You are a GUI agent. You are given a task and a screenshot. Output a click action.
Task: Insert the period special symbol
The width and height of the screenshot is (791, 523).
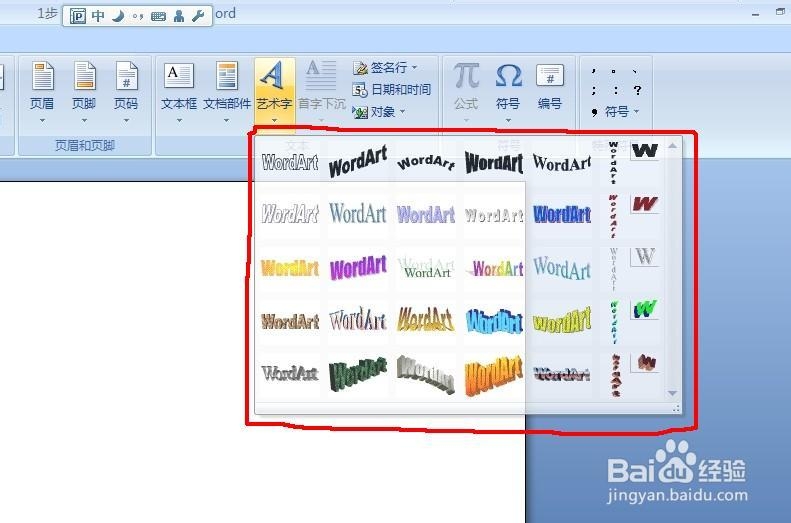[x=613, y=72]
